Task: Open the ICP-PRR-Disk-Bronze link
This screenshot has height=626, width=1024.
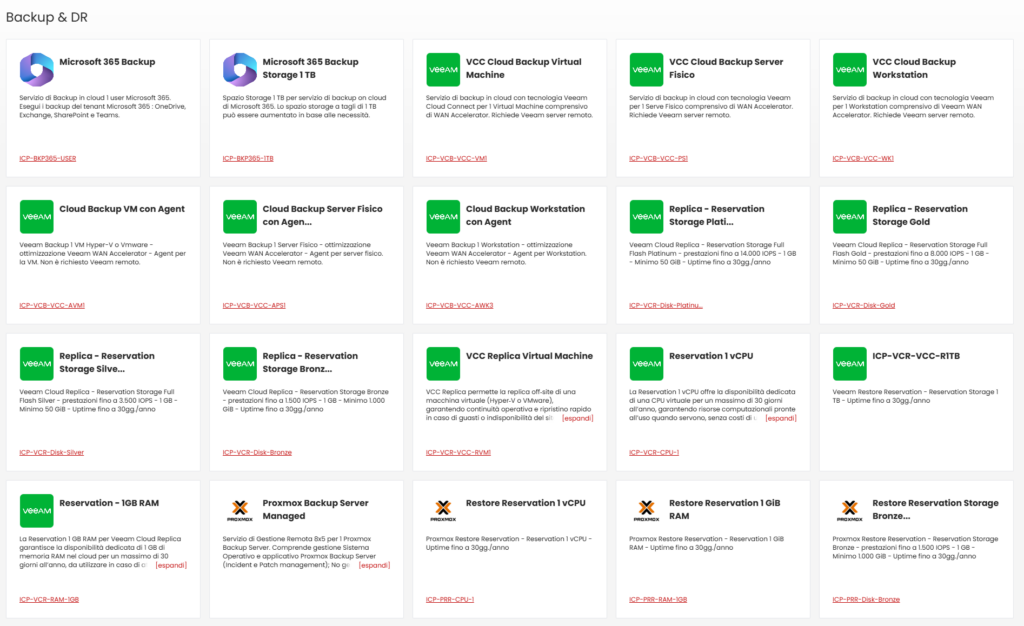Action: [x=866, y=599]
